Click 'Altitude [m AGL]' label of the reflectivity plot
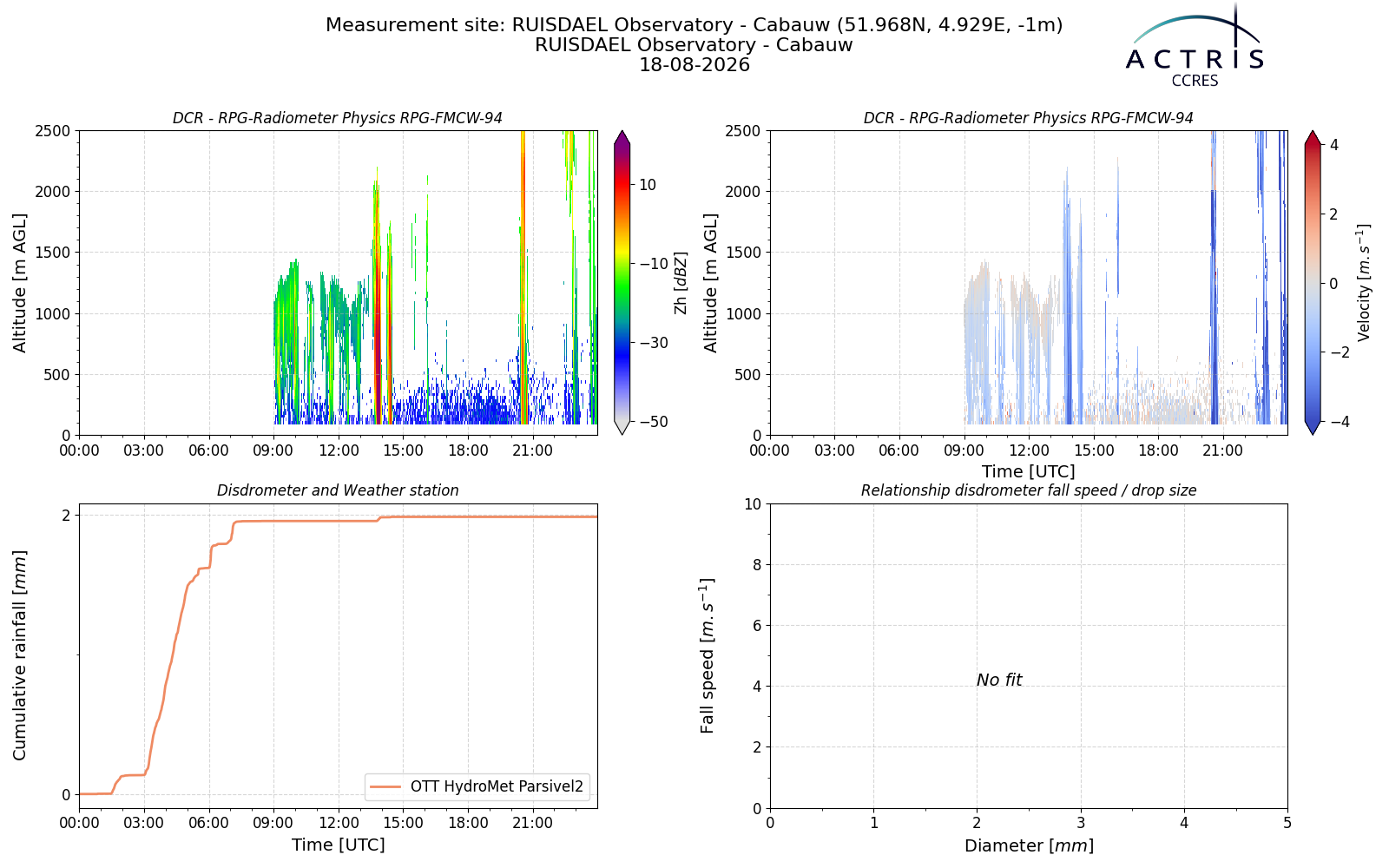 (x=20, y=283)
